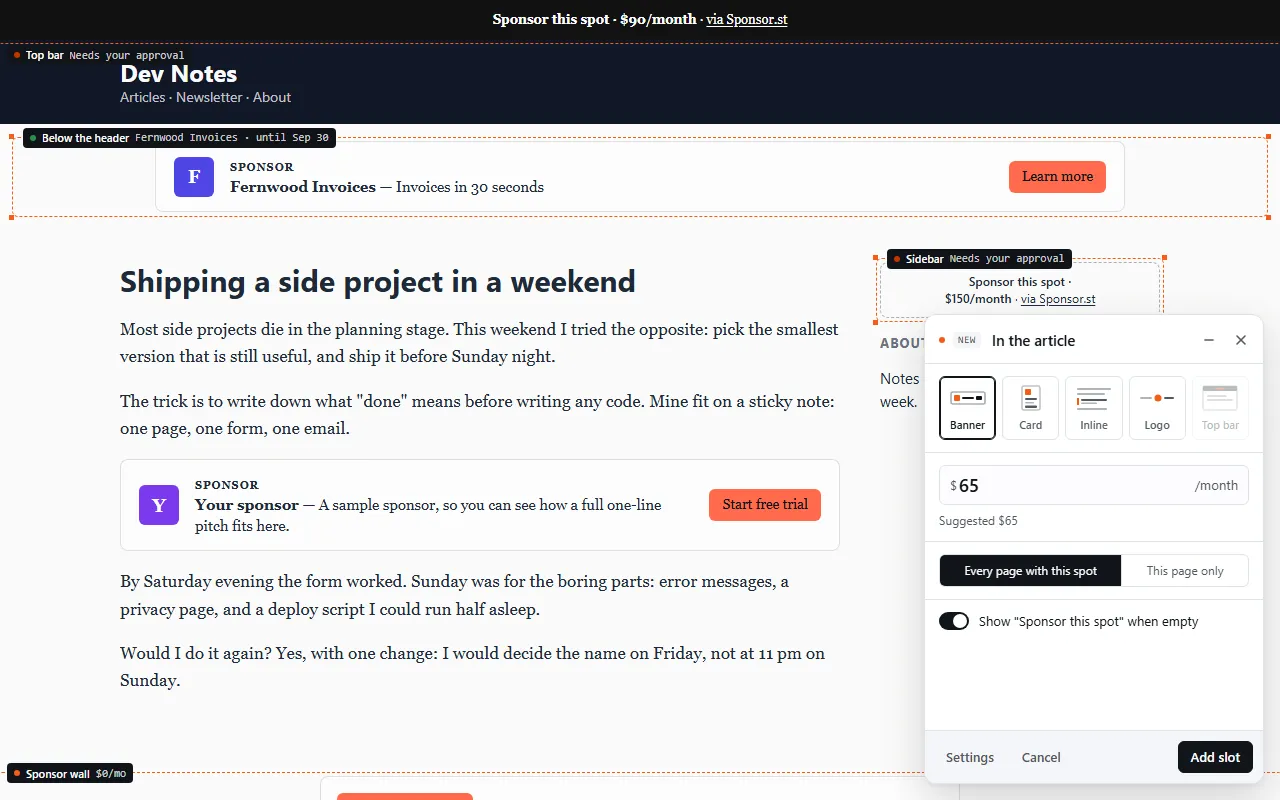Image resolution: width=1280 pixels, height=800 pixels.
Task: Click the purple "Y" sponsor logo
Action: pyautogui.click(x=159, y=505)
